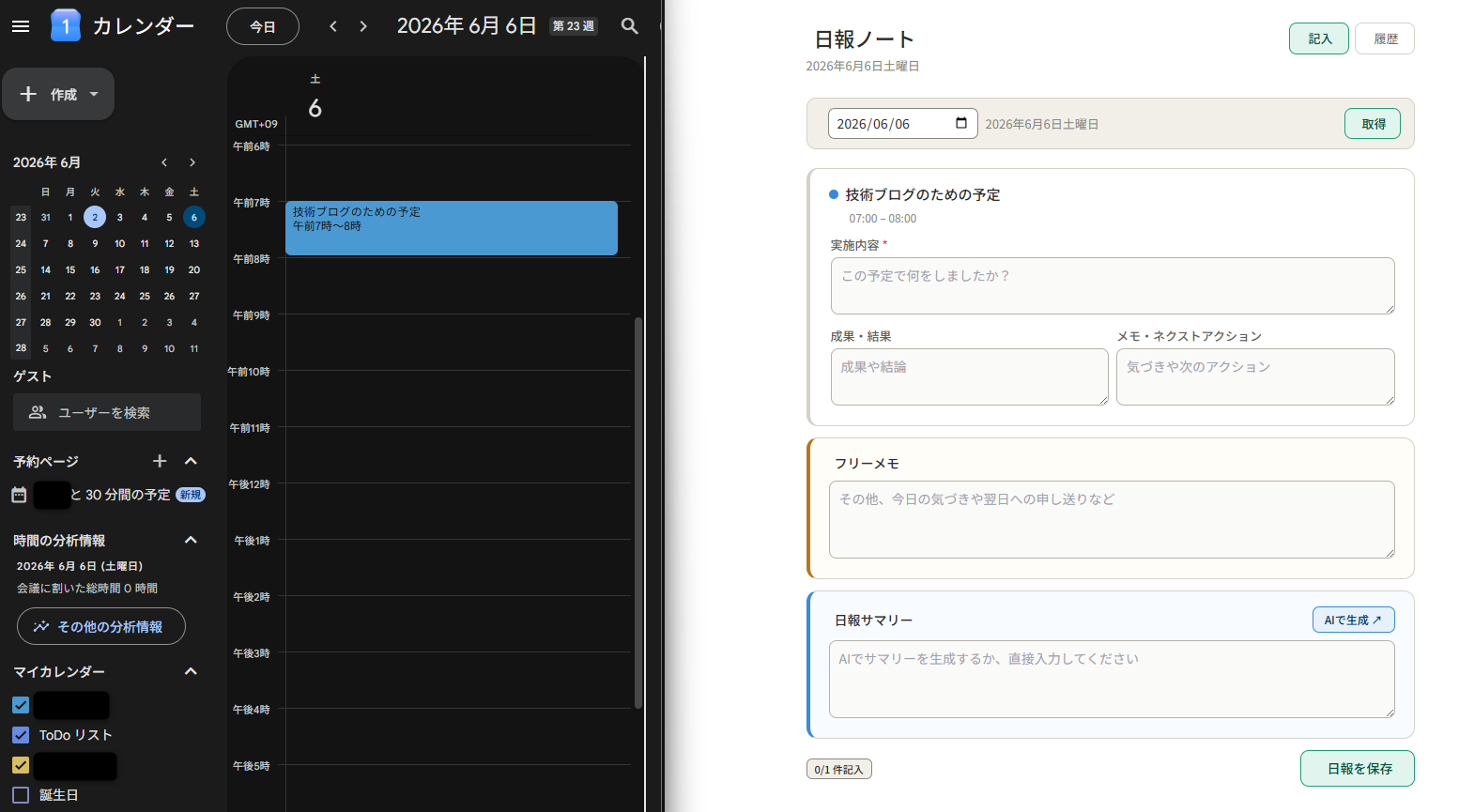
Task: Open the 技術ブログのための予定 calendar event
Action: pyautogui.click(x=452, y=228)
